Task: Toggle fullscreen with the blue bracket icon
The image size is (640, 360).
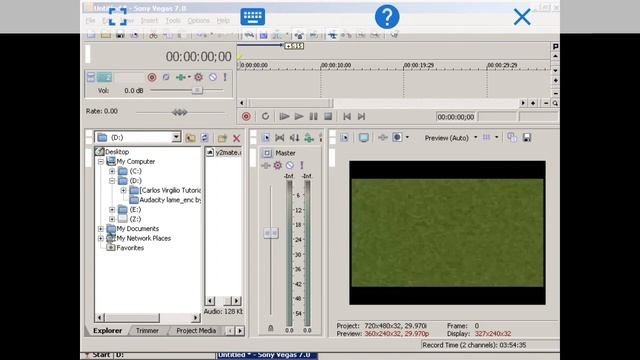Action: (118, 17)
